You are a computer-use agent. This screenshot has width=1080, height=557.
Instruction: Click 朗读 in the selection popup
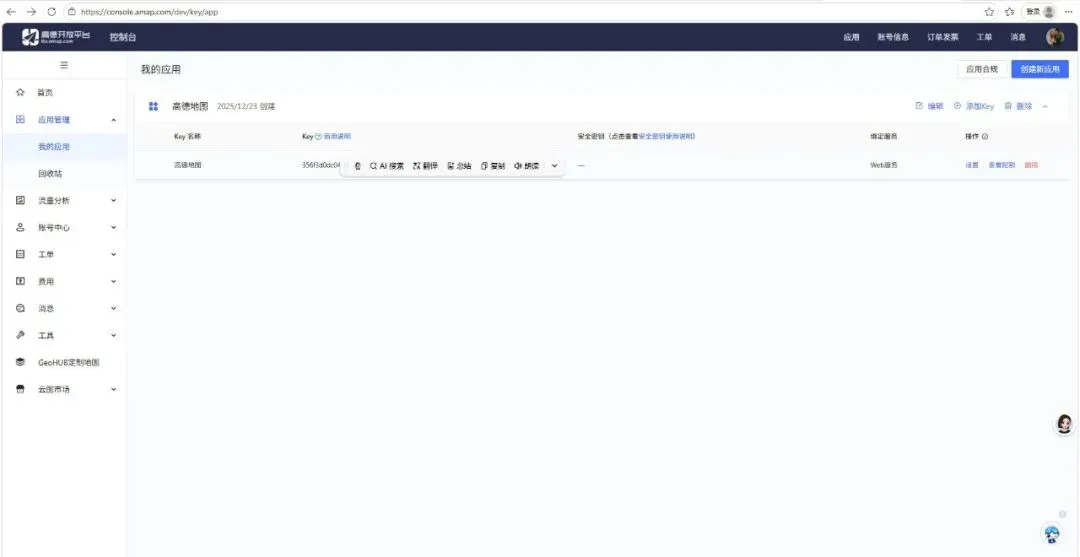point(526,166)
